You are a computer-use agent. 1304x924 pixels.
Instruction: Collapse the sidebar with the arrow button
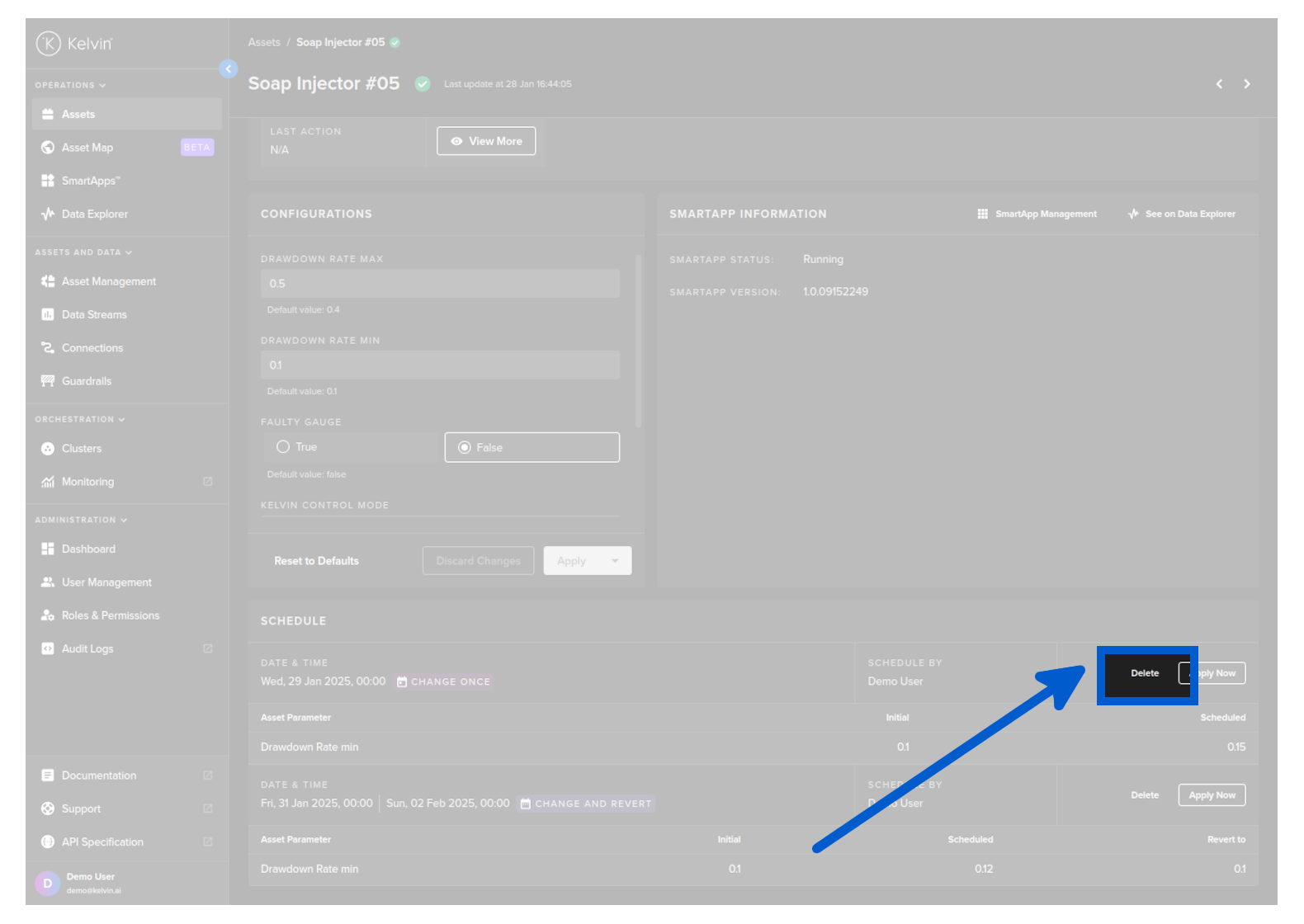tap(229, 69)
